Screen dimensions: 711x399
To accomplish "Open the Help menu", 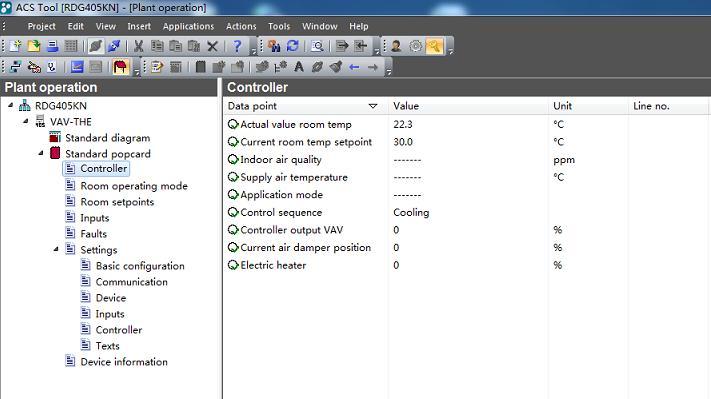I will (x=359, y=26).
